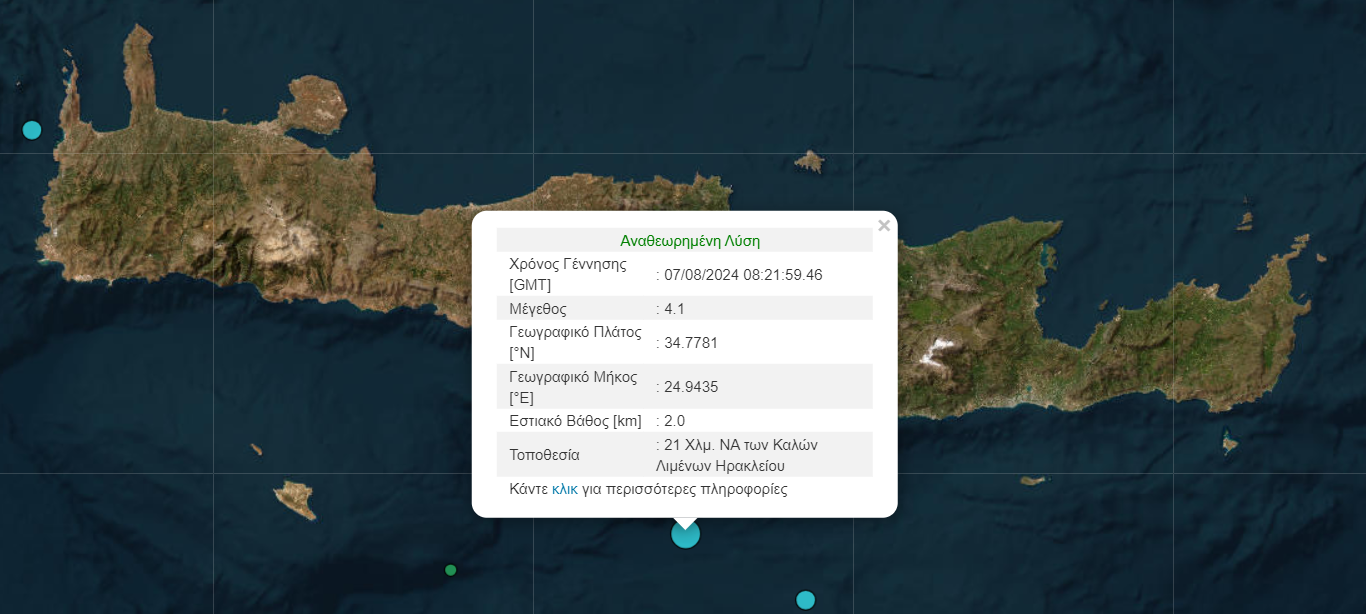This screenshot has height=614, width=1366.
Task: Select the focal depth value 2.0
Action: 674,421
